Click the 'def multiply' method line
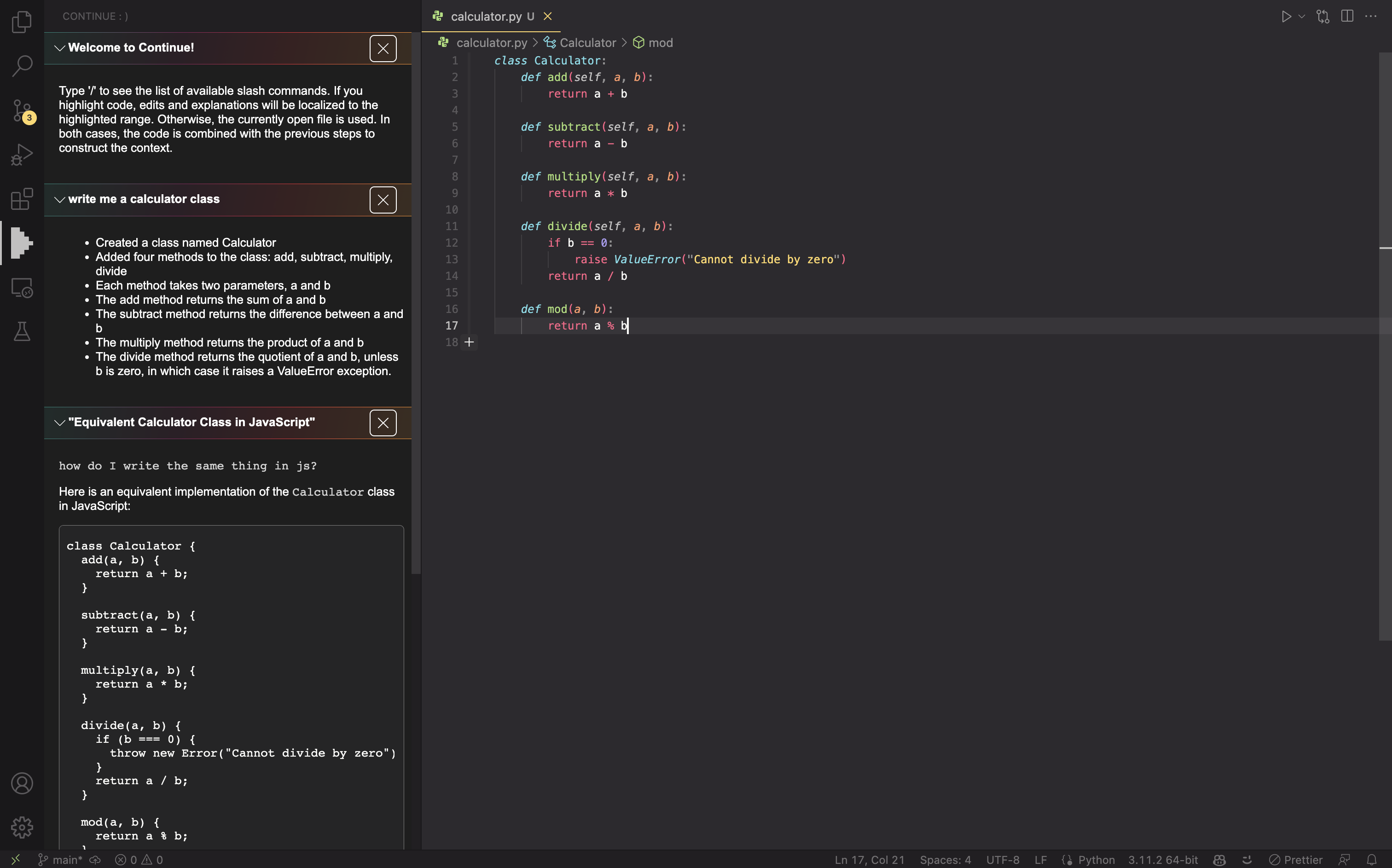 (x=603, y=176)
